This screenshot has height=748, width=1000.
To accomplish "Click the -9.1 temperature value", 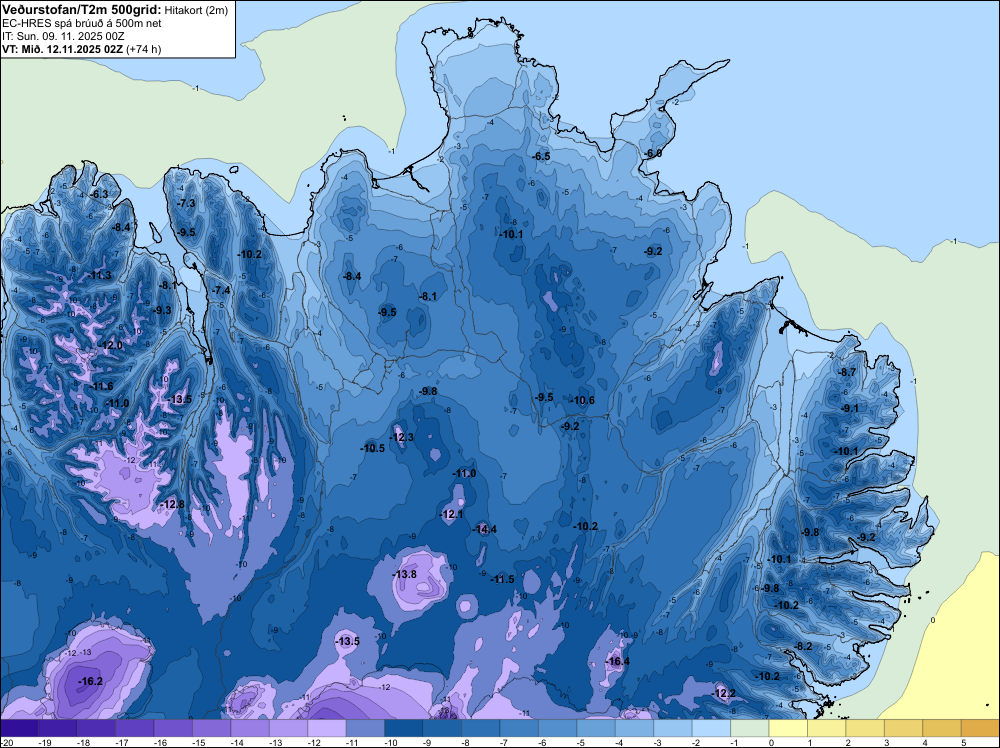I will click(849, 409).
